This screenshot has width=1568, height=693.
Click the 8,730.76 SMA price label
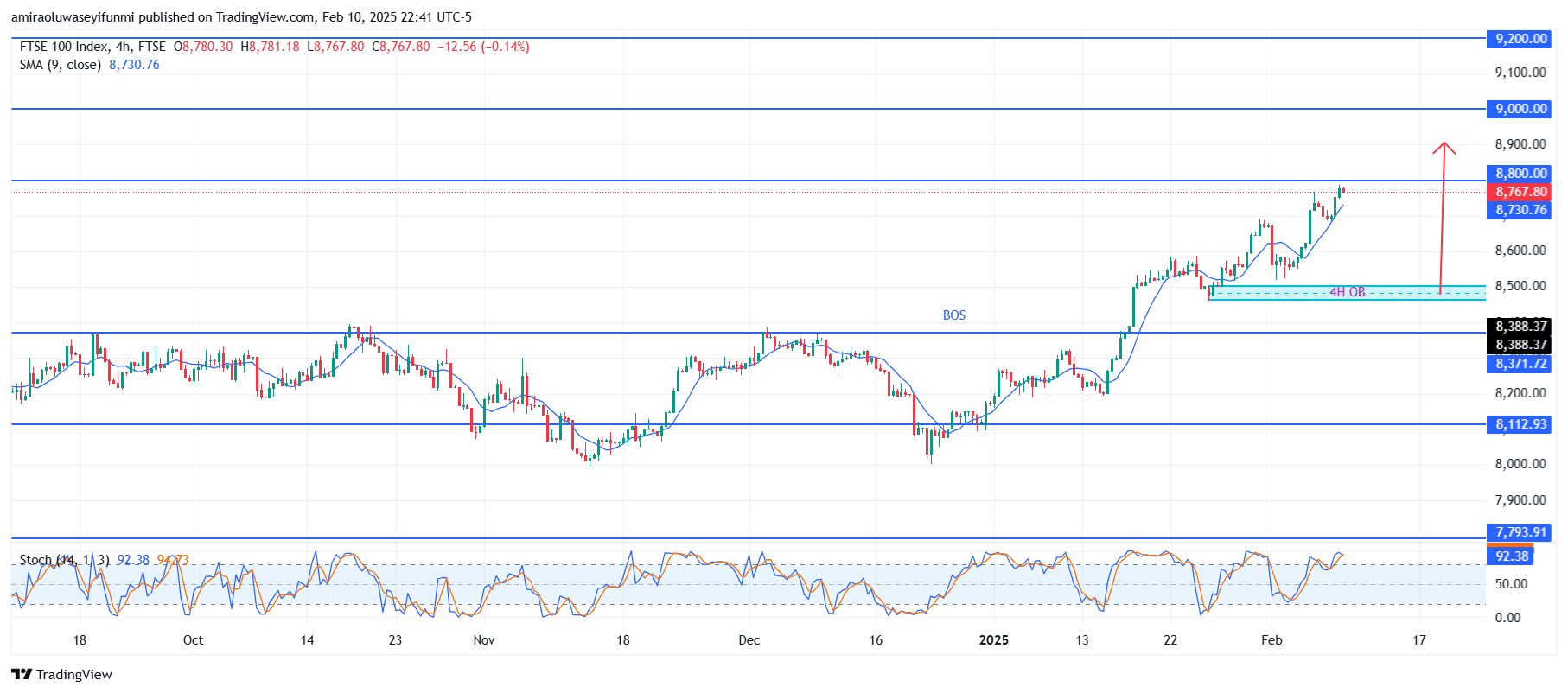click(x=1520, y=210)
